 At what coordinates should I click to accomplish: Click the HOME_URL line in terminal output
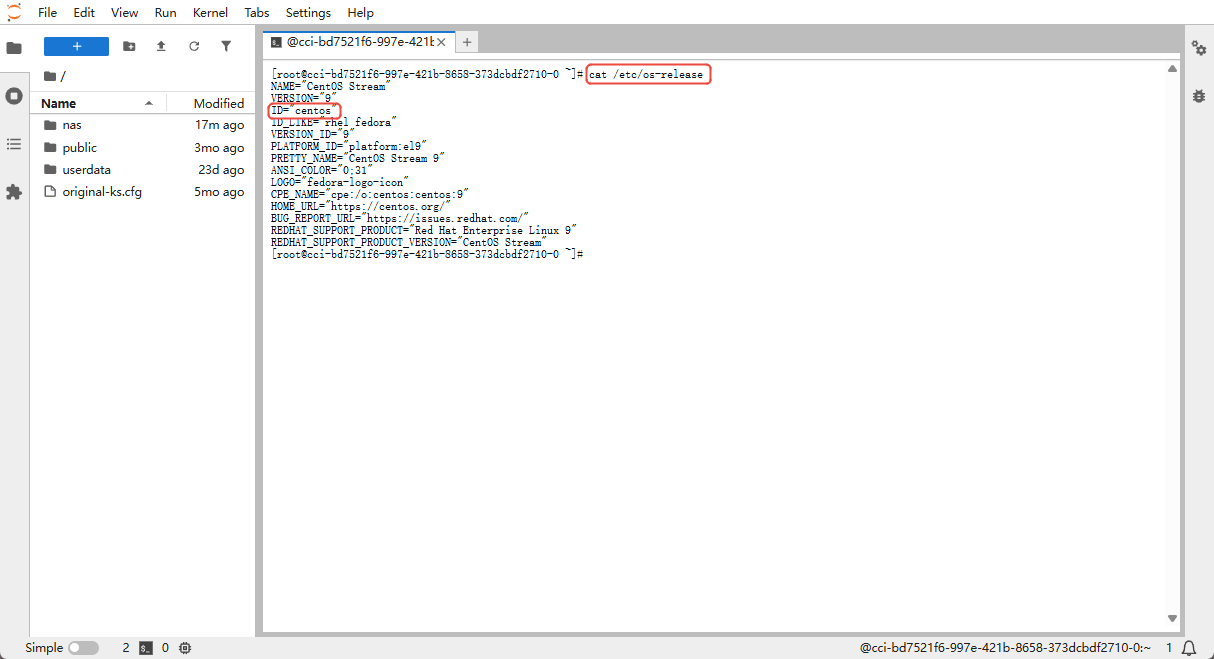[361, 206]
